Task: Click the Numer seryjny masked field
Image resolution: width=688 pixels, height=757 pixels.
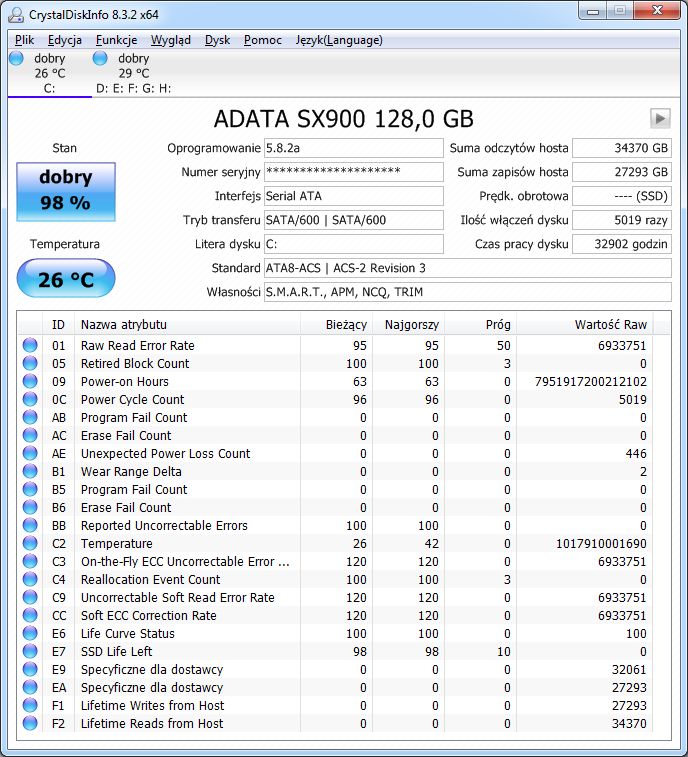Action: [353, 172]
